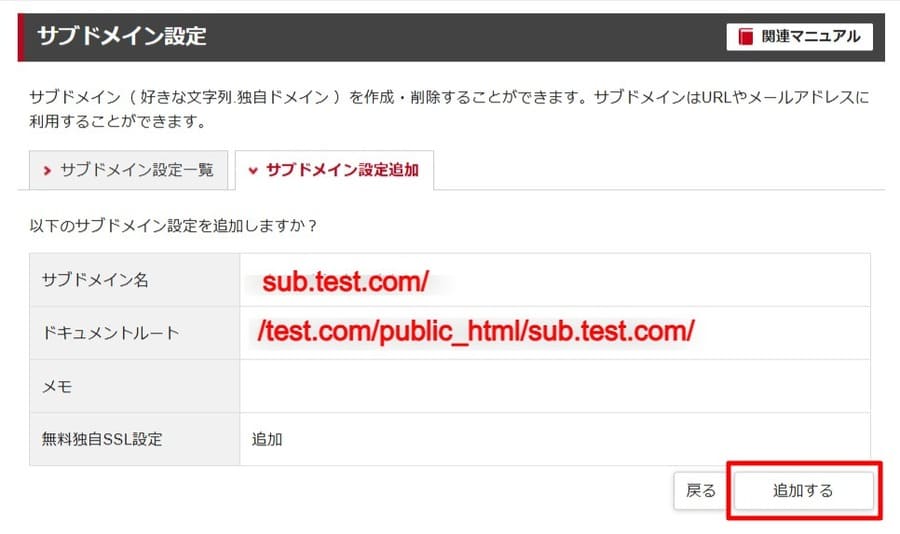Switch to the サブドメイン設定一覧 tab
The height and width of the screenshot is (534, 900).
coord(129,170)
